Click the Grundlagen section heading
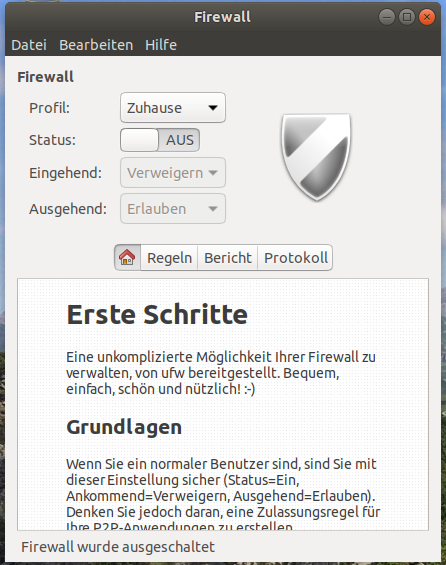This screenshot has width=446, height=565. click(124, 428)
